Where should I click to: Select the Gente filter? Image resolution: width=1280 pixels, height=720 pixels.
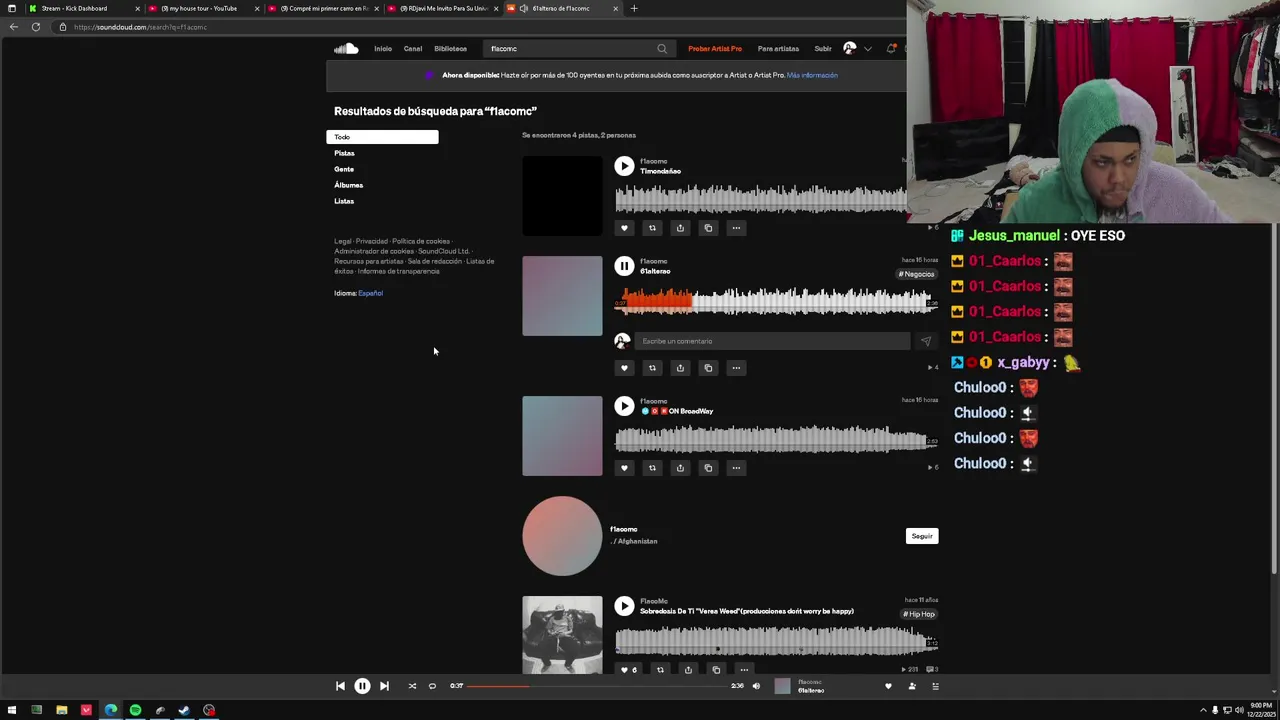click(x=344, y=169)
